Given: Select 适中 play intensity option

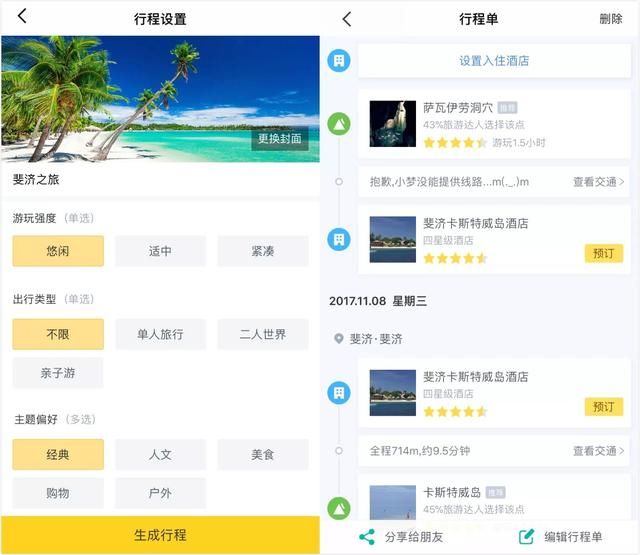Looking at the screenshot, I should tap(160, 251).
